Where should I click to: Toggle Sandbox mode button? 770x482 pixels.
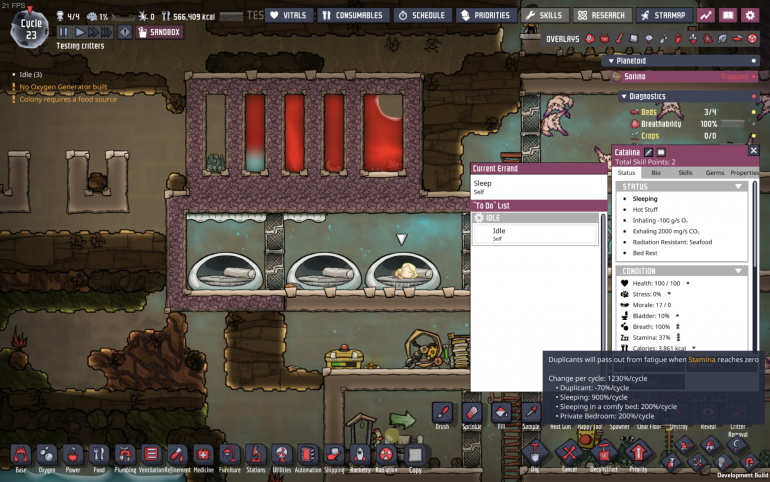[160, 32]
